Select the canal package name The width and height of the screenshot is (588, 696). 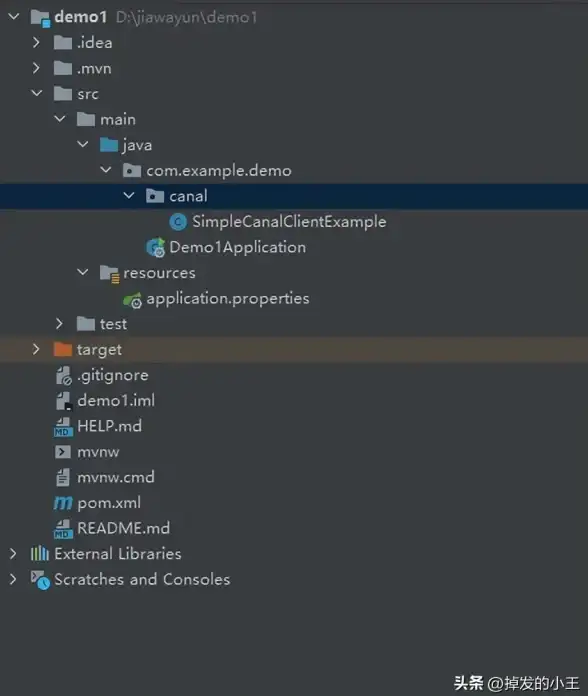[189, 196]
